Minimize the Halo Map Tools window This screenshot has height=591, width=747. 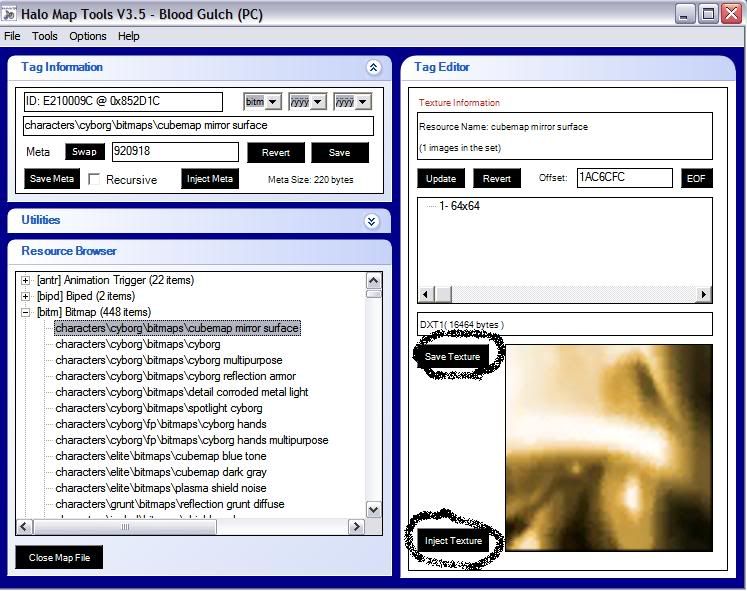click(x=684, y=14)
